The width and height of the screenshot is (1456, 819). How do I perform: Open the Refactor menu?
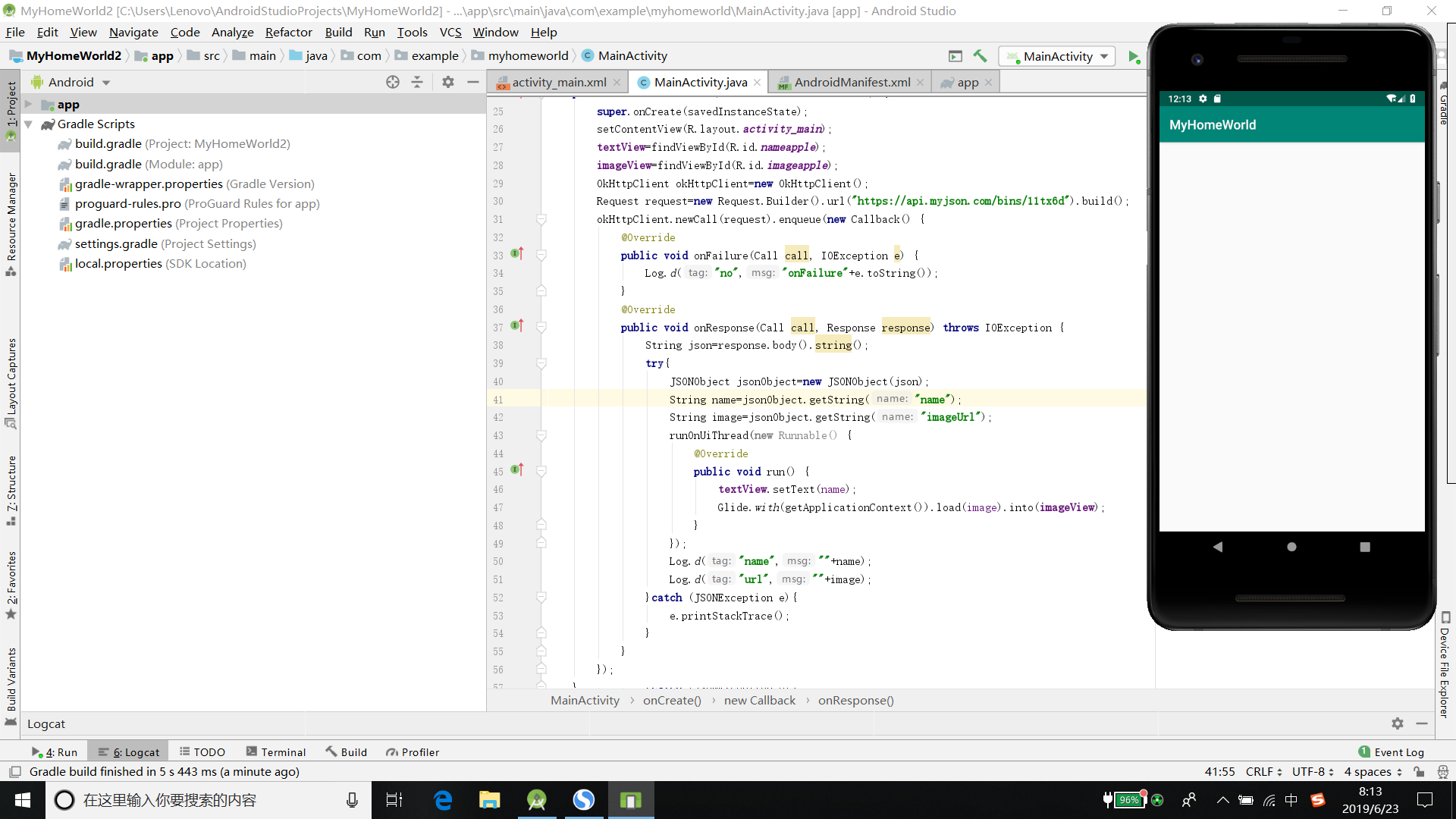(288, 32)
